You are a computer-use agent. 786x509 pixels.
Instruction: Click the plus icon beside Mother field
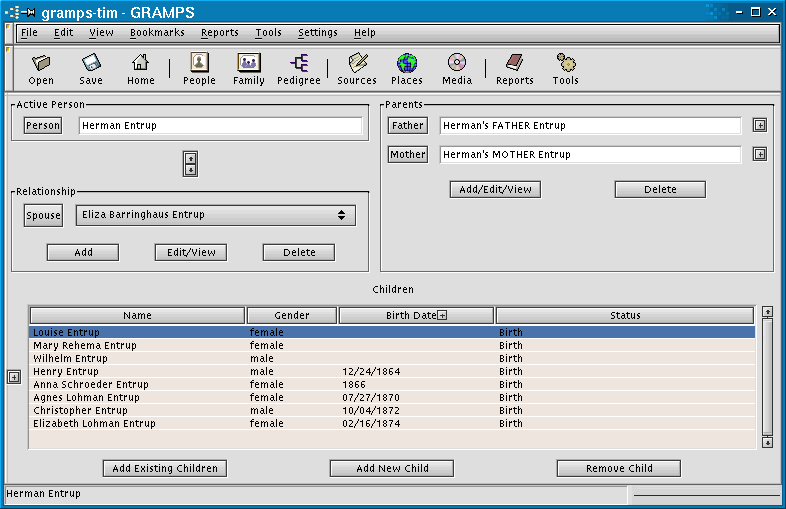coord(760,154)
